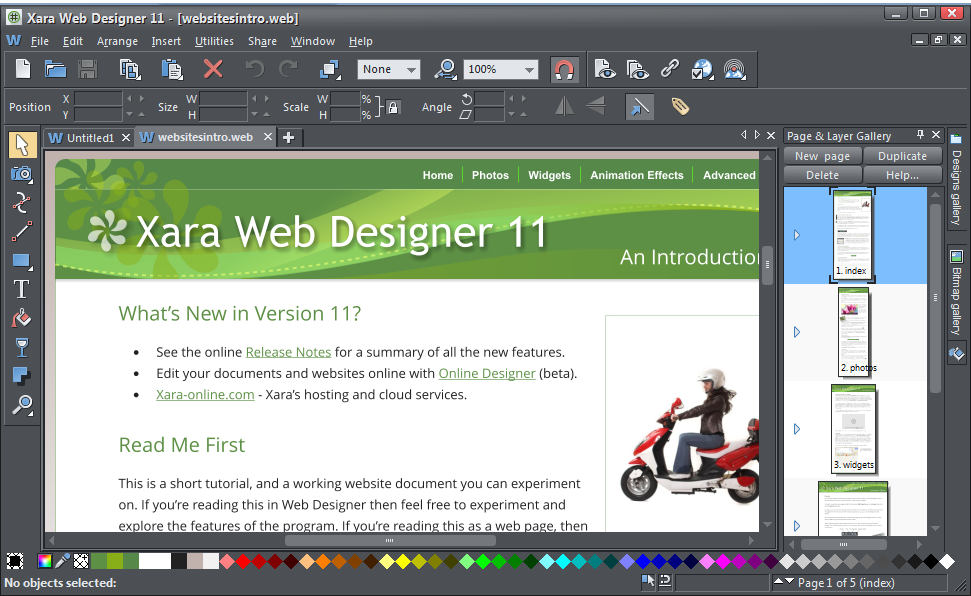The height and width of the screenshot is (596, 971).
Task: Expand layers of 1. index page
Action: pos(797,235)
